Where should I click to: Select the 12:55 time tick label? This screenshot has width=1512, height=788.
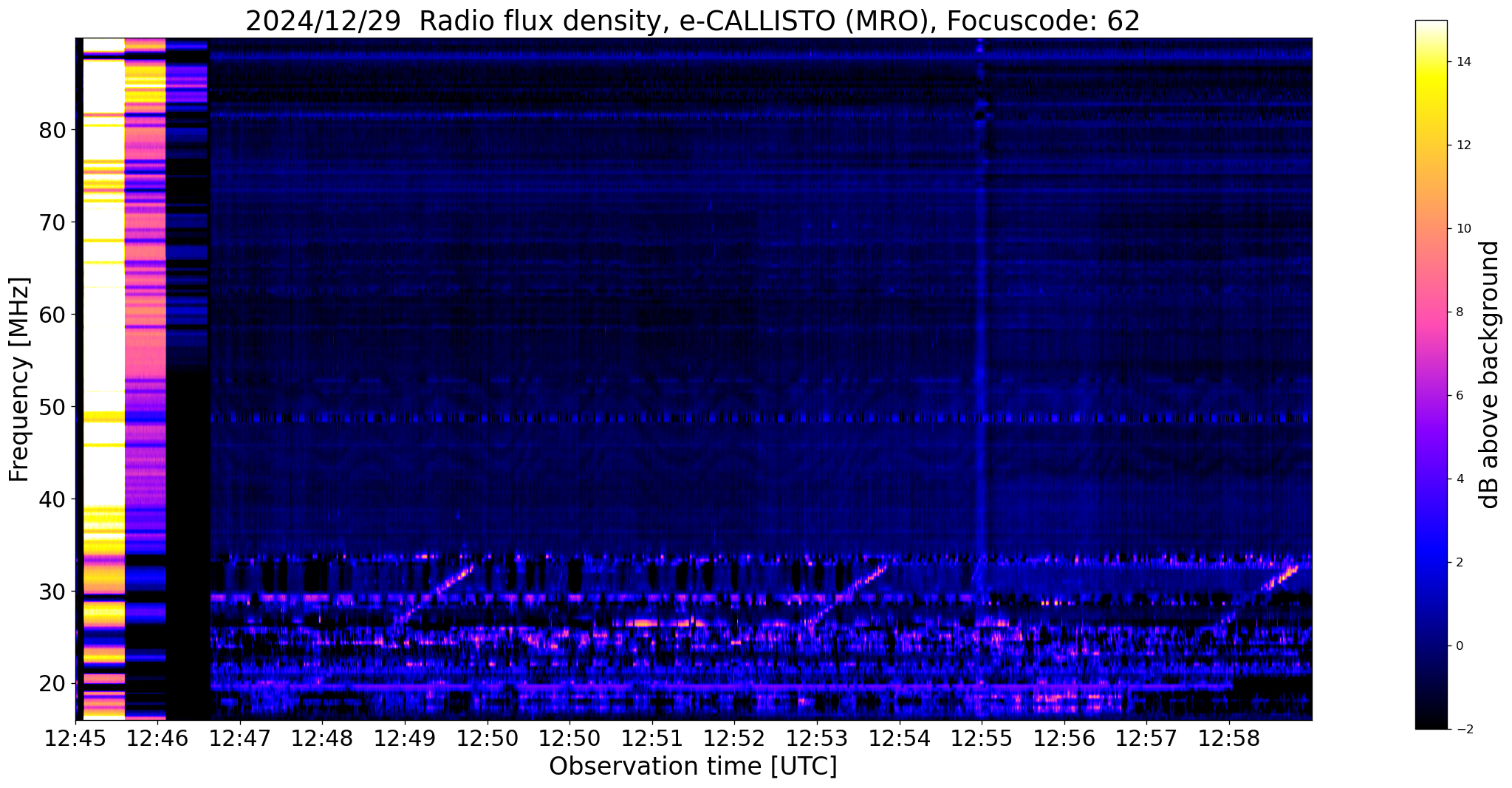(x=982, y=738)
